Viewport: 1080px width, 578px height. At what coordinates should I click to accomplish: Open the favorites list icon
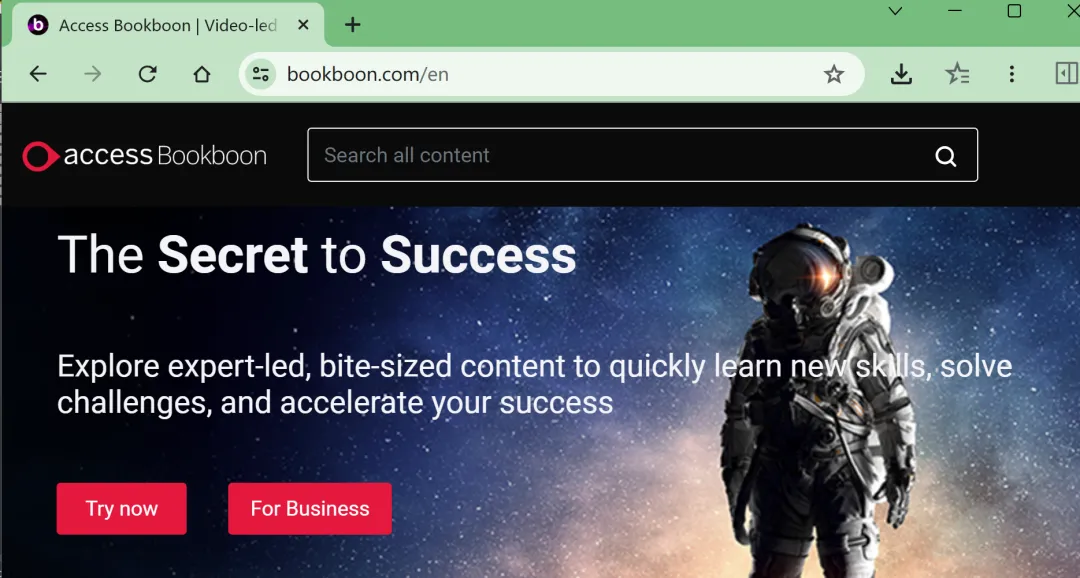tap(957, 74)
